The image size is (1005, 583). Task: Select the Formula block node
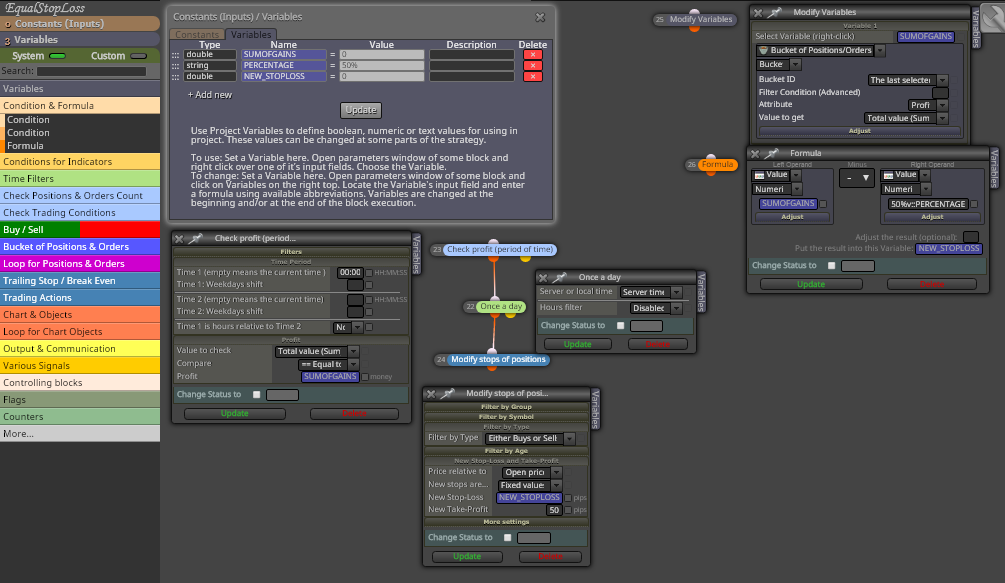717,165
